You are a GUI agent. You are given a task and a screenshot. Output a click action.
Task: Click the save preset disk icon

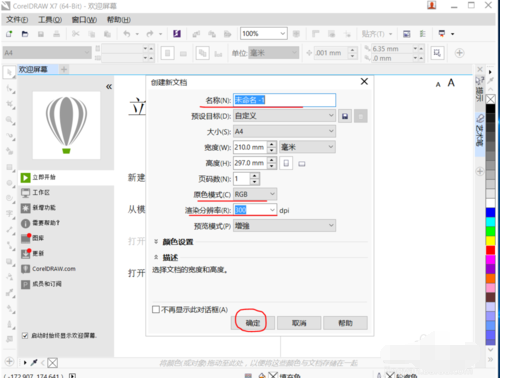345,116
